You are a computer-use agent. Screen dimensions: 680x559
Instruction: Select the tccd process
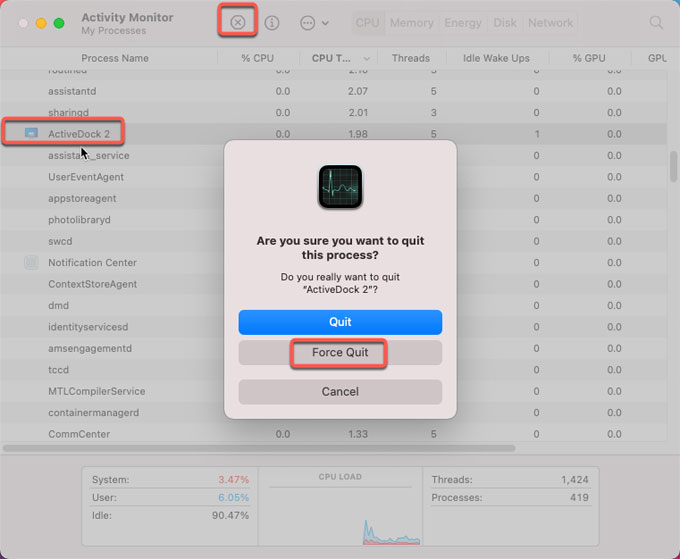(x=59, y=369)
